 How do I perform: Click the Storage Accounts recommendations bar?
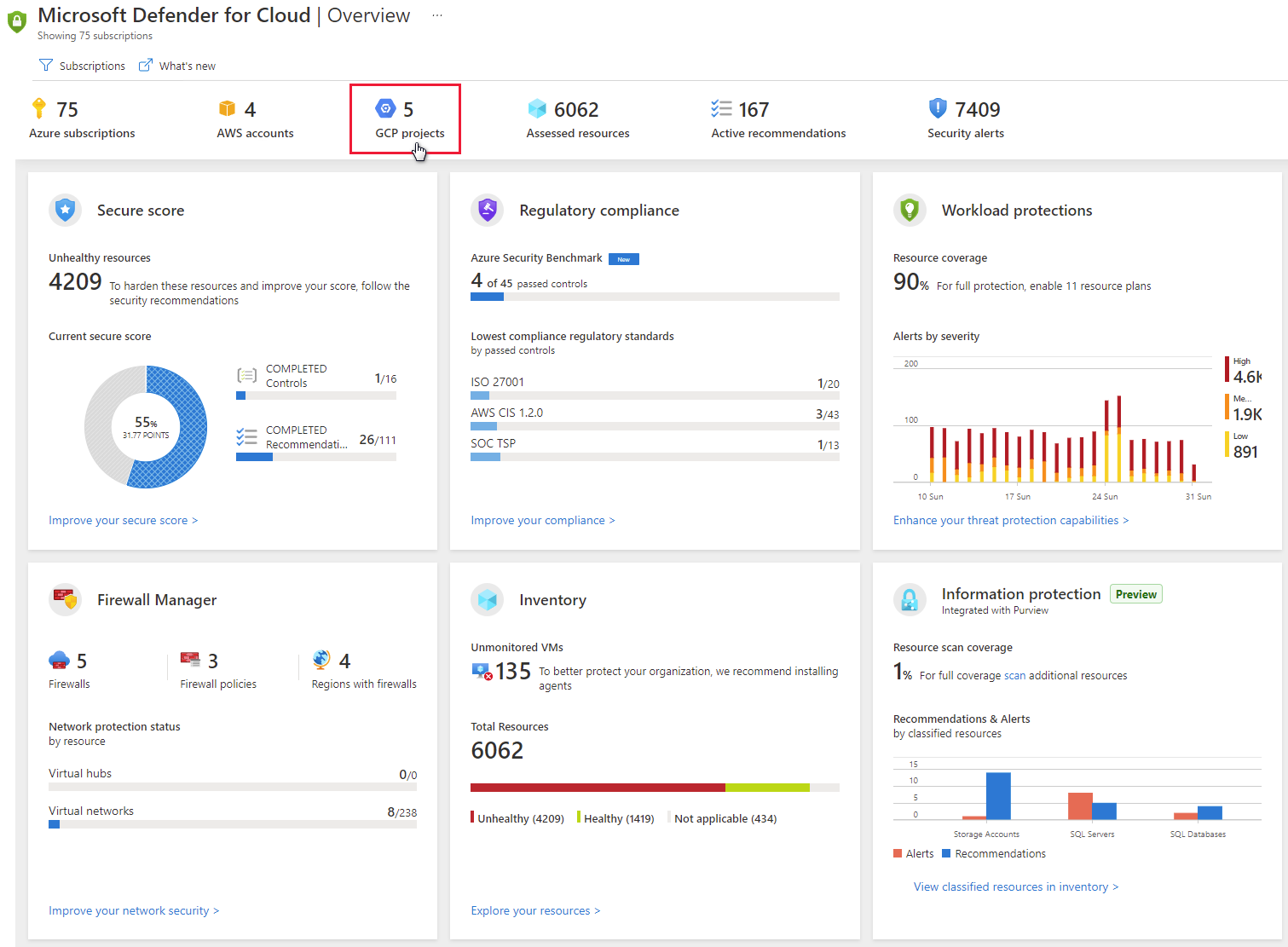[998, 796]
